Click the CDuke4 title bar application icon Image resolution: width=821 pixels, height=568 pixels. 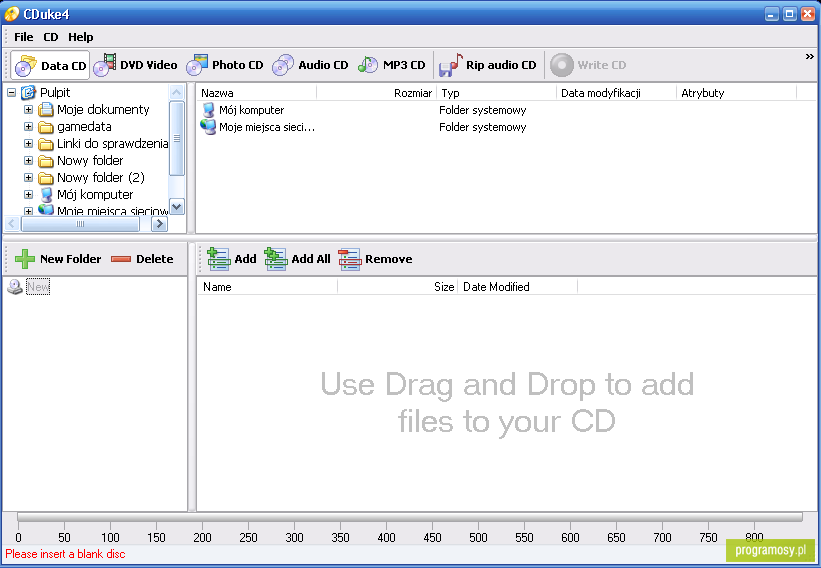[x=12, y=14]
